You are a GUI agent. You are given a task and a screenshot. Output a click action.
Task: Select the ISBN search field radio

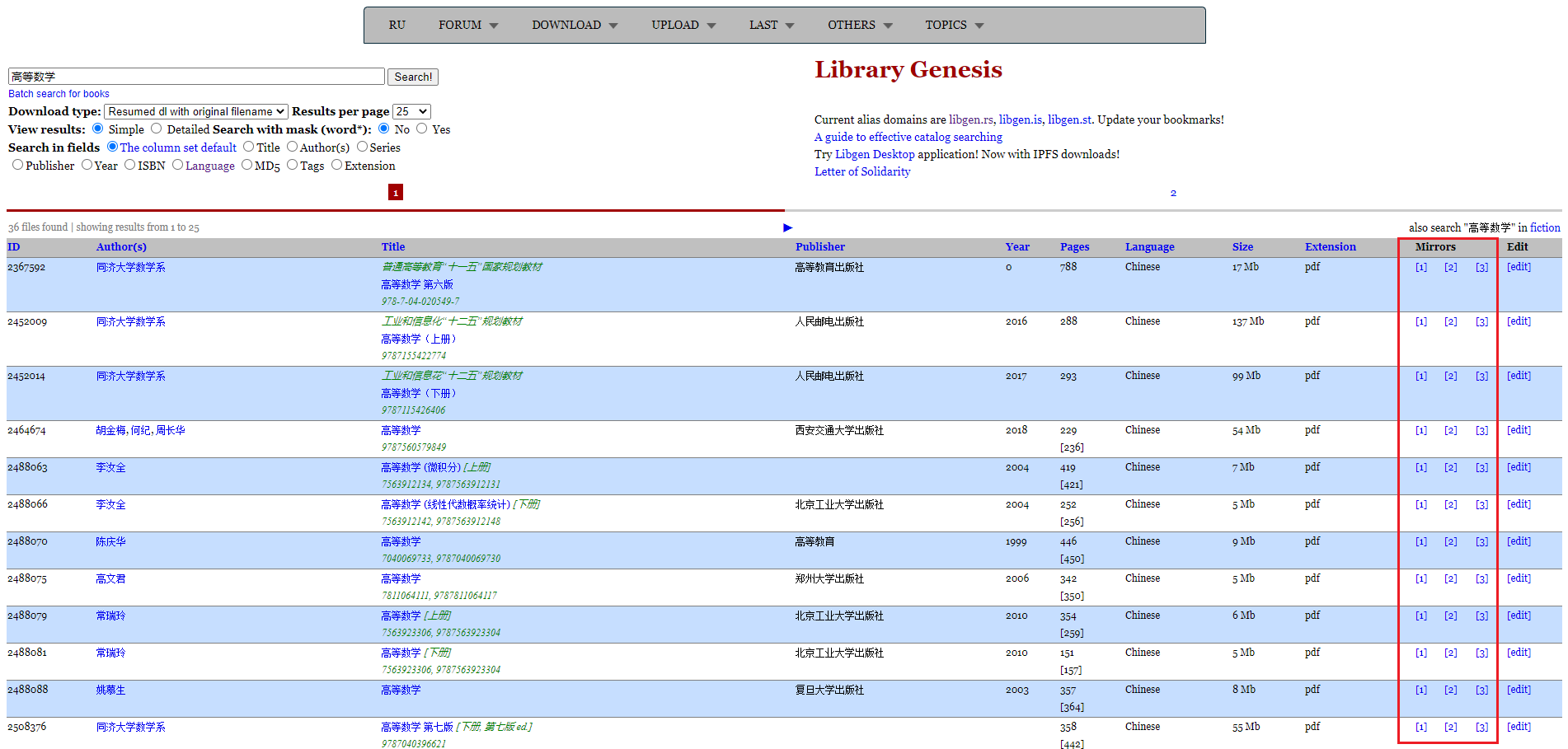(x=130, y=165)
